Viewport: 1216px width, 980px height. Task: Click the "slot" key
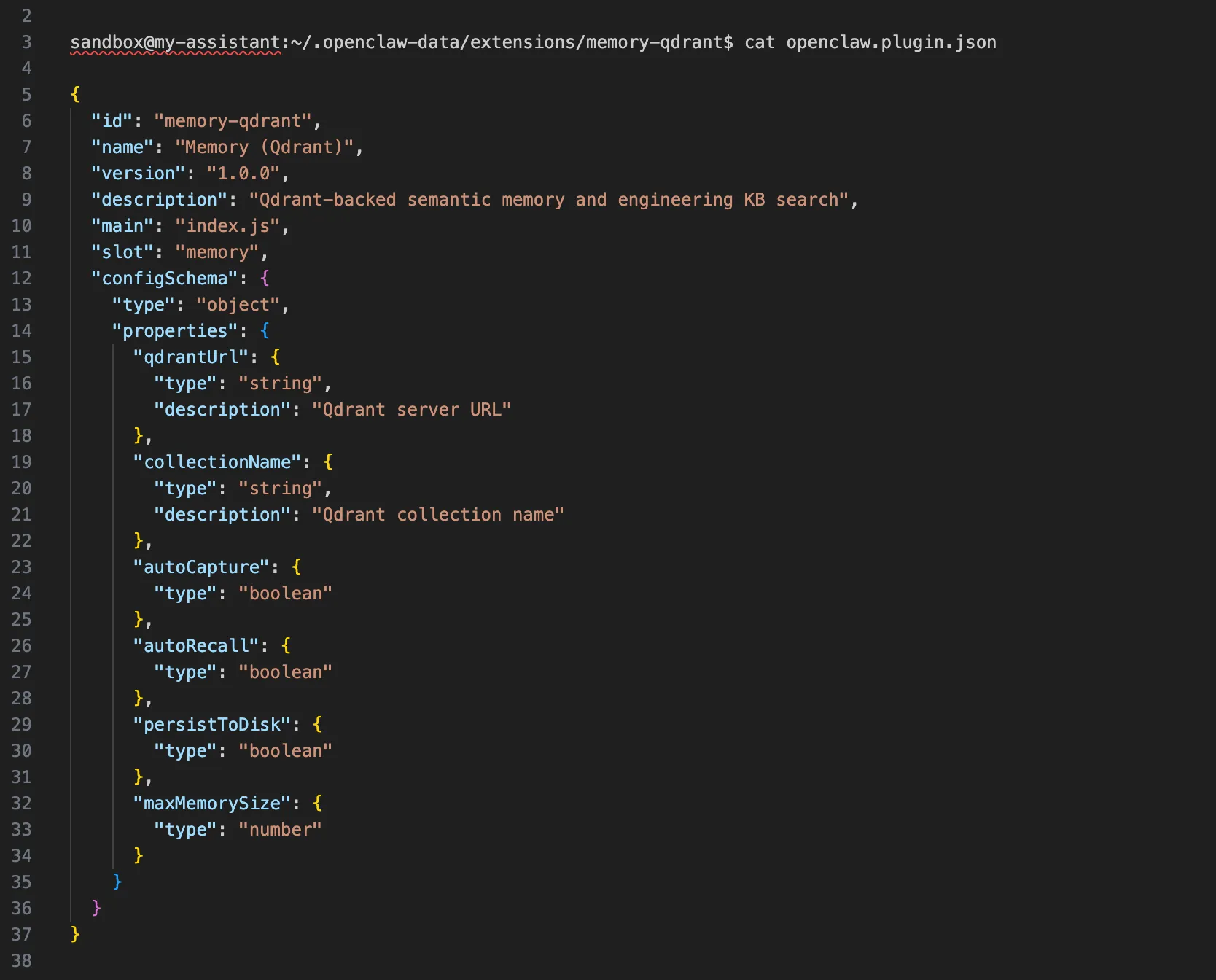pos(122,252)
